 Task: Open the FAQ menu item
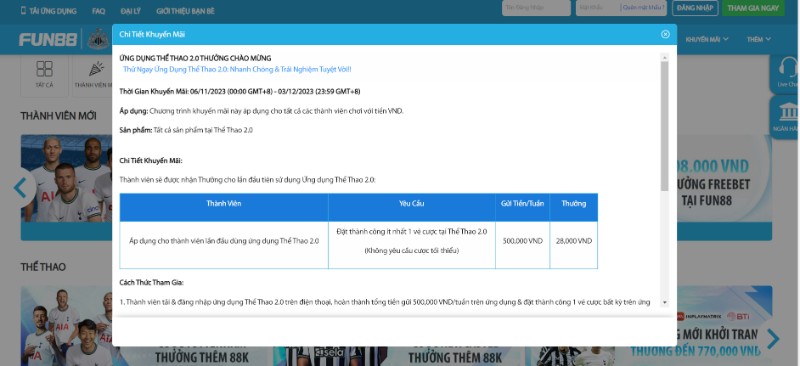pyautogui.click(x=98, y=11)
